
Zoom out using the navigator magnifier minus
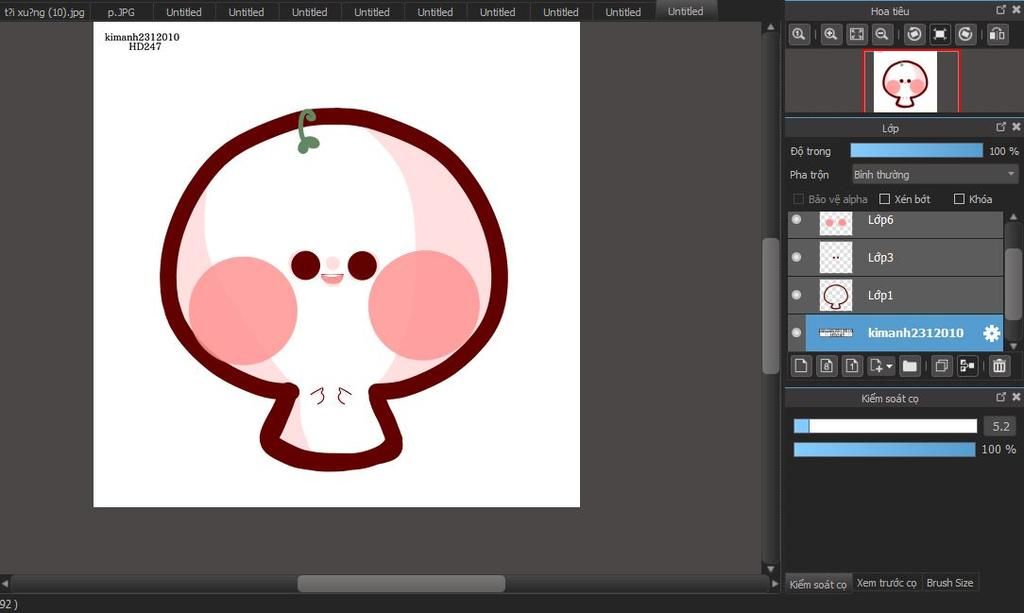[x=882, y=35]
